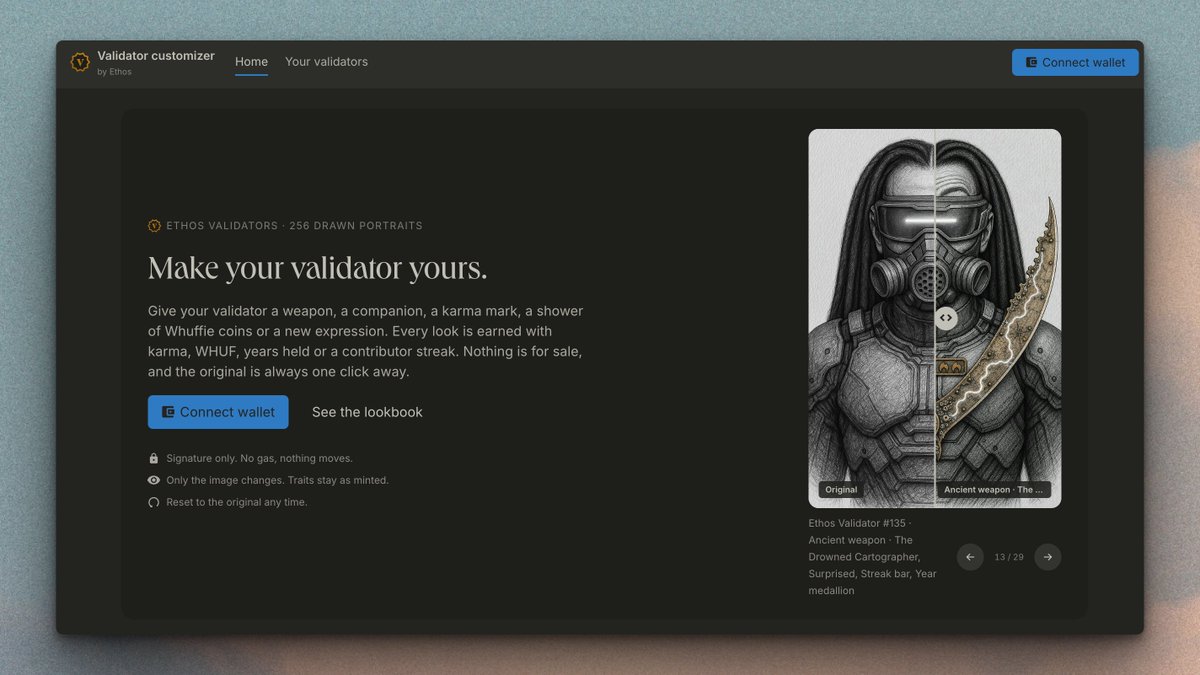
Task: Click Only the image changes text line
Action: pyautogui.click(x=278, y=480)
